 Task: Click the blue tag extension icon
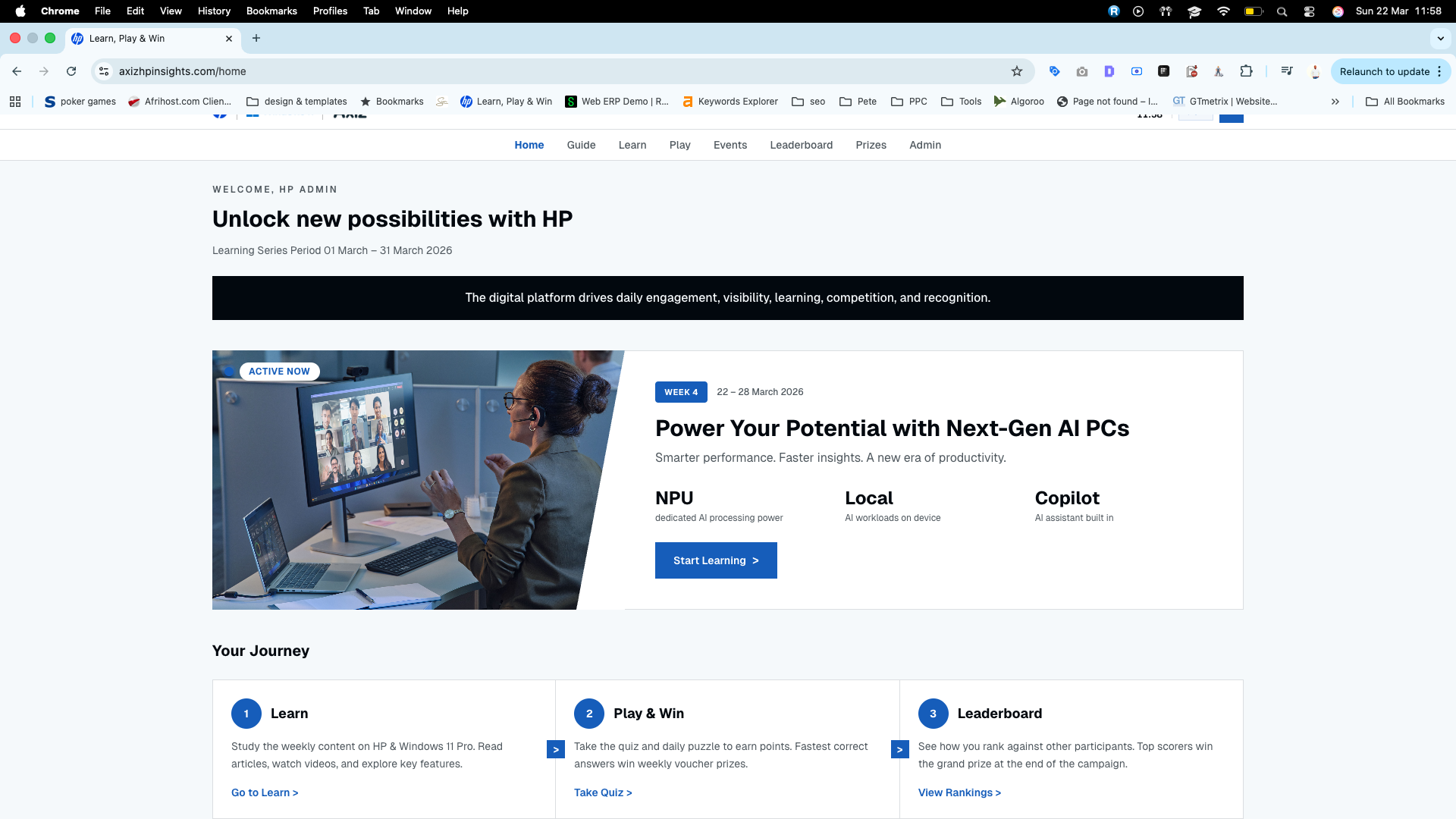click(1055, 71)
